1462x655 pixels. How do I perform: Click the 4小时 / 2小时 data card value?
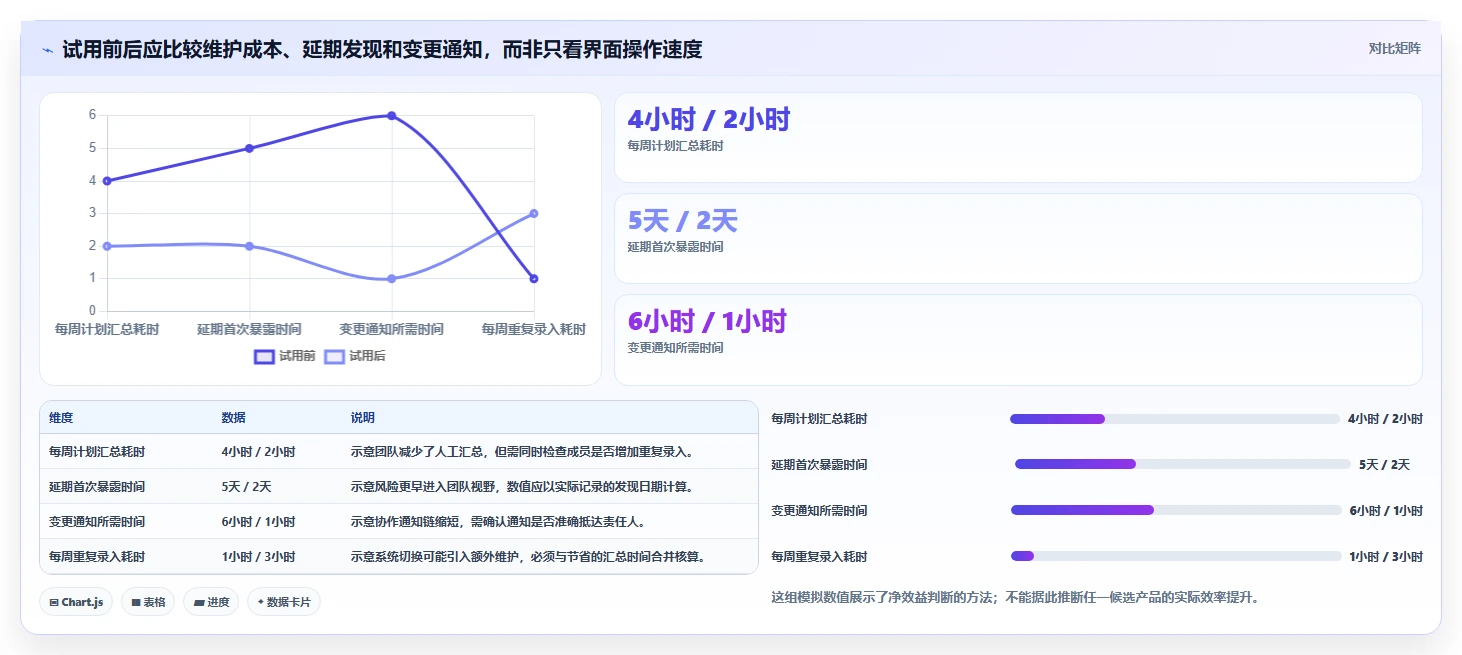(x=708, y=120)
